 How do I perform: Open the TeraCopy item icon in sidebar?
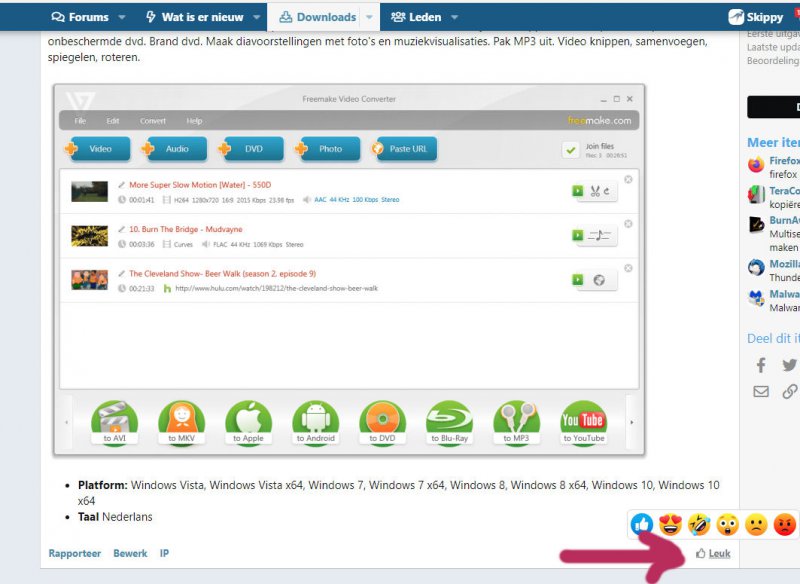756,194
